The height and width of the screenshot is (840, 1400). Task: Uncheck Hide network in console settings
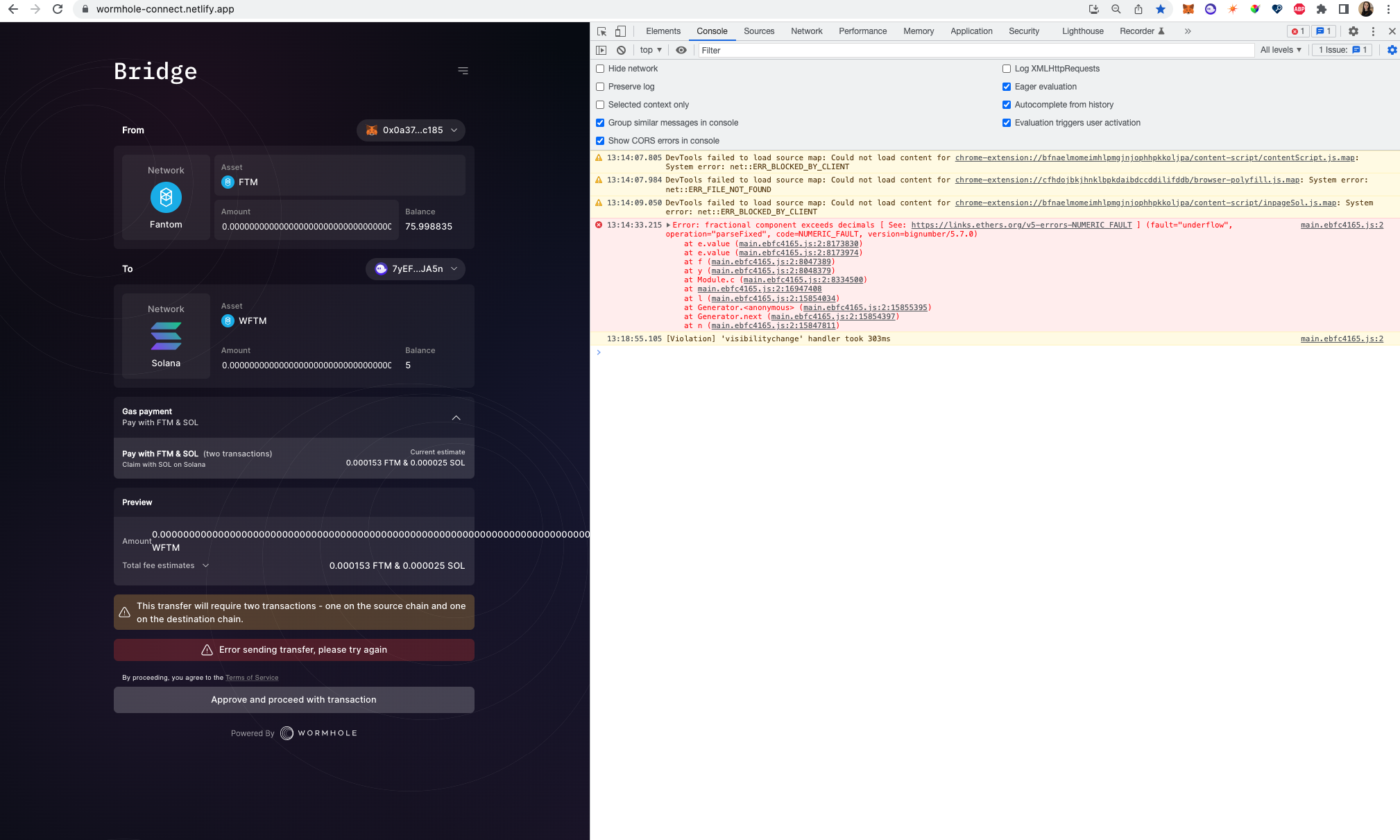point(600,69)
